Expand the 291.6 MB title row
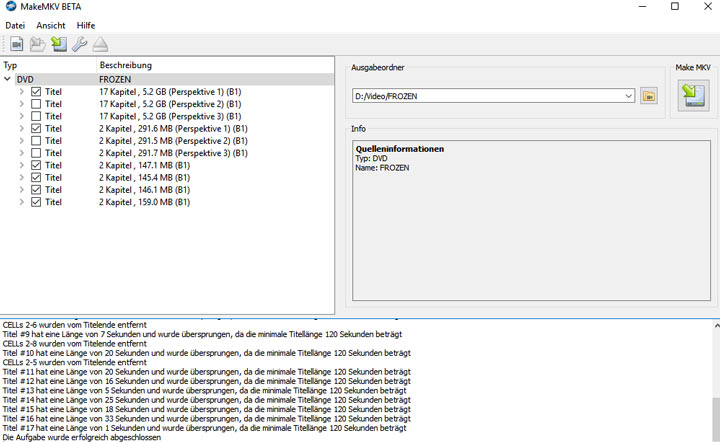720x442 pixels. click(x=21, y=129)
